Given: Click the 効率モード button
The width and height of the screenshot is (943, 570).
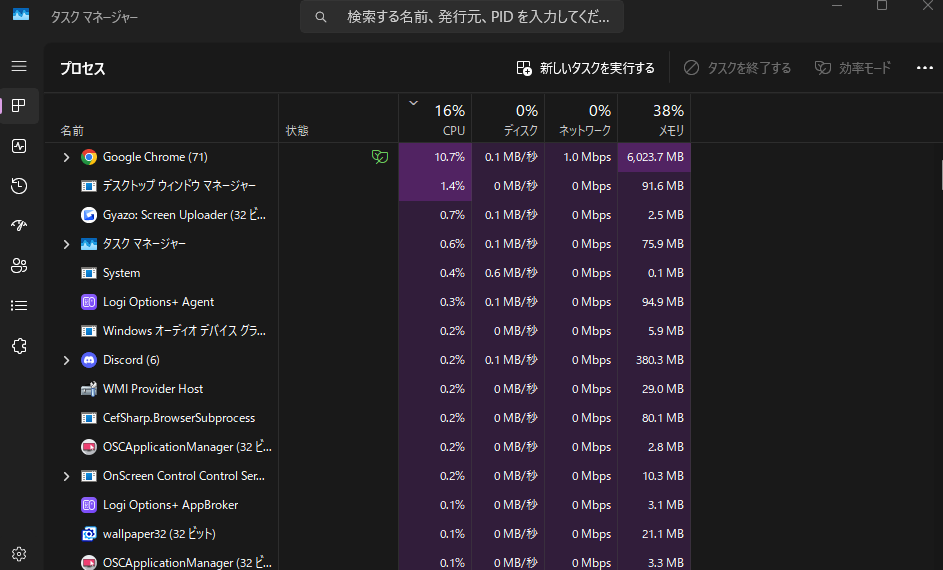Looking at the screenshot, I should [853, 68].
